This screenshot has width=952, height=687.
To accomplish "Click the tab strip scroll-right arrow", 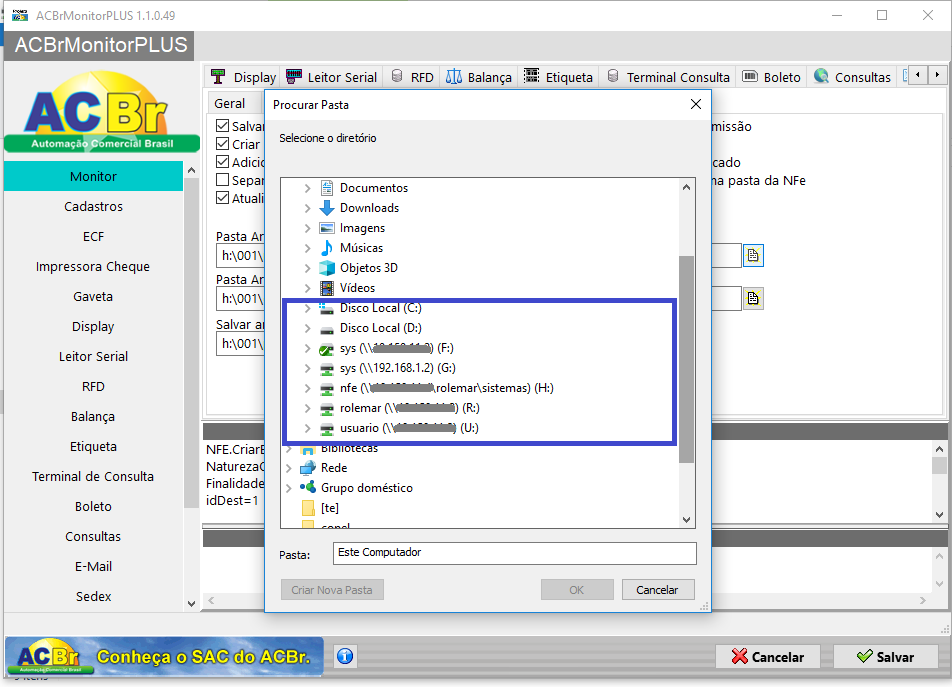I will pos(937,75).
